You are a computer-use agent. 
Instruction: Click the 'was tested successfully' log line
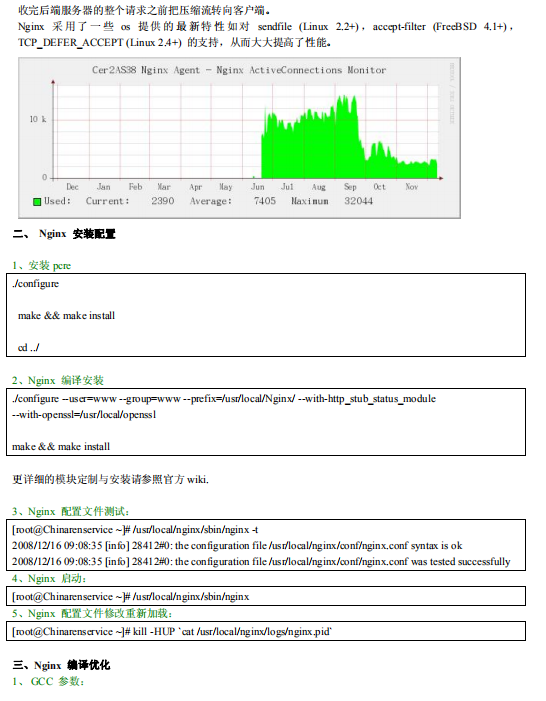point(261,562)
